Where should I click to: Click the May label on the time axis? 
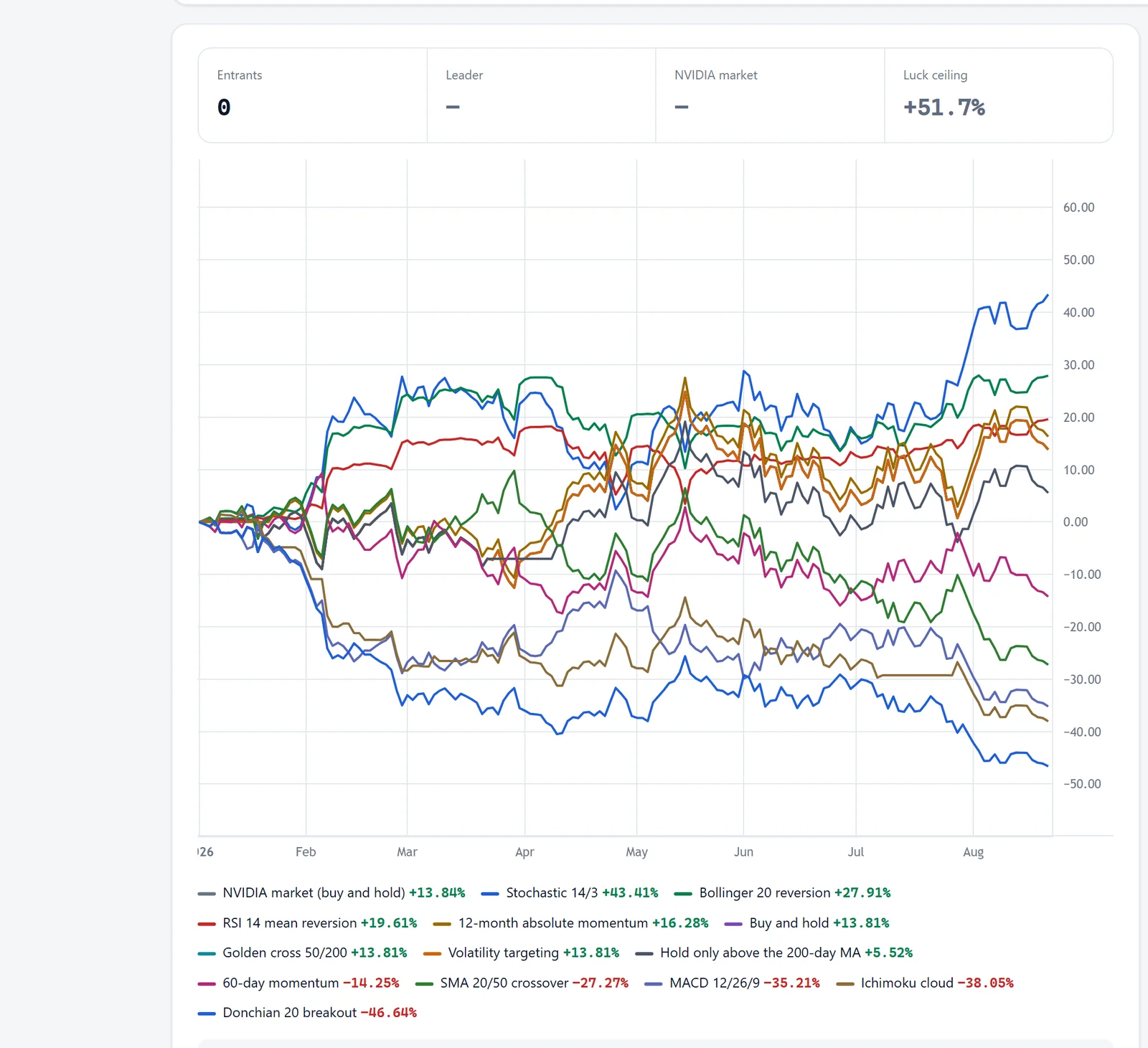[636, 852]
